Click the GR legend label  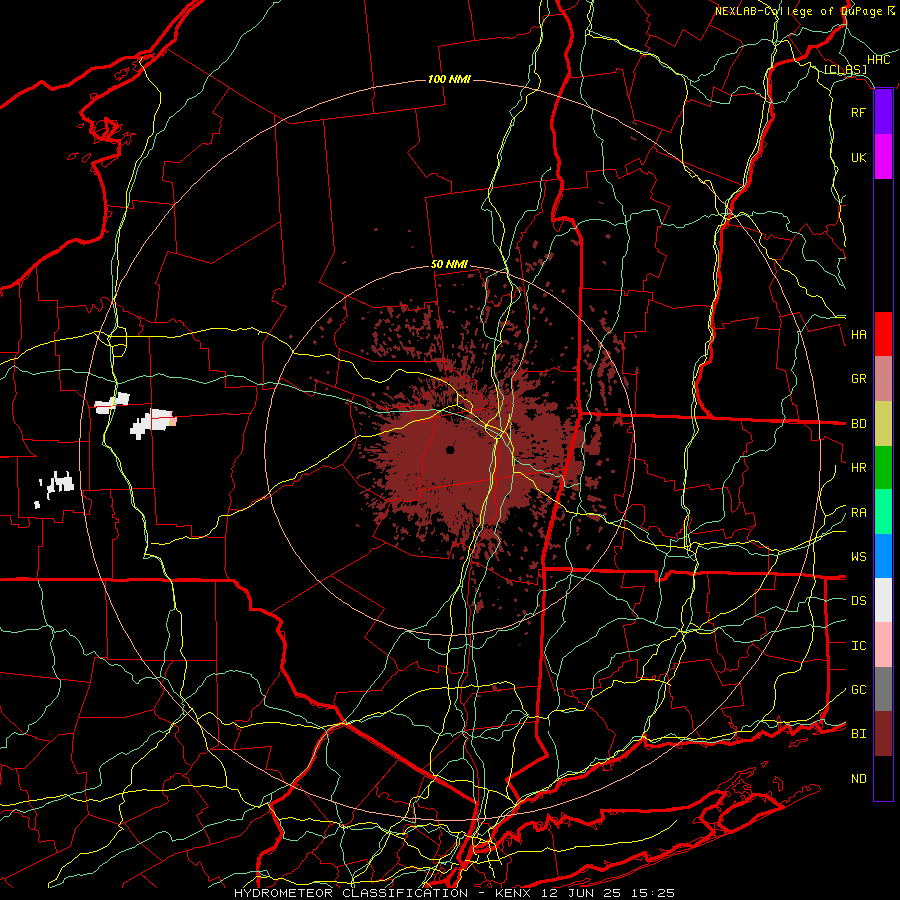coord(859,379)
